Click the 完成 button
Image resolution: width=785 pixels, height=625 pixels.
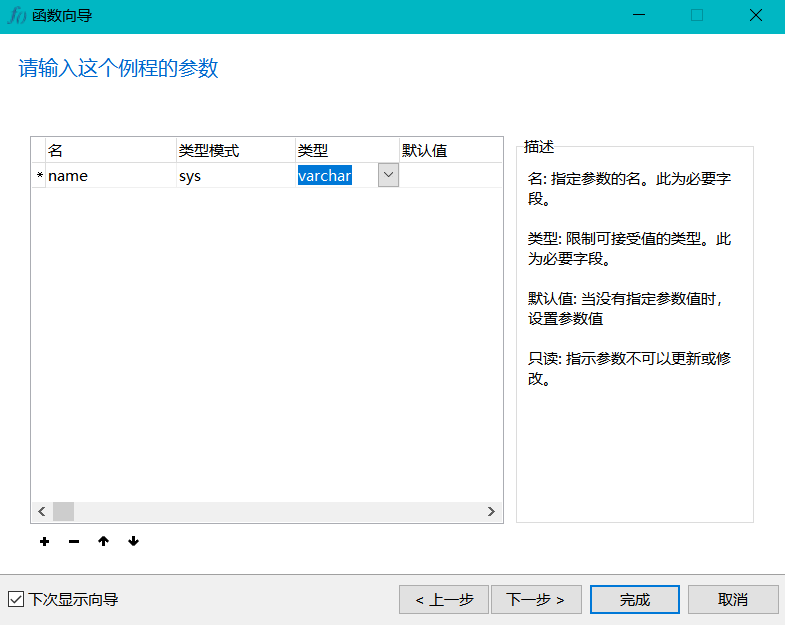point(635,599)
